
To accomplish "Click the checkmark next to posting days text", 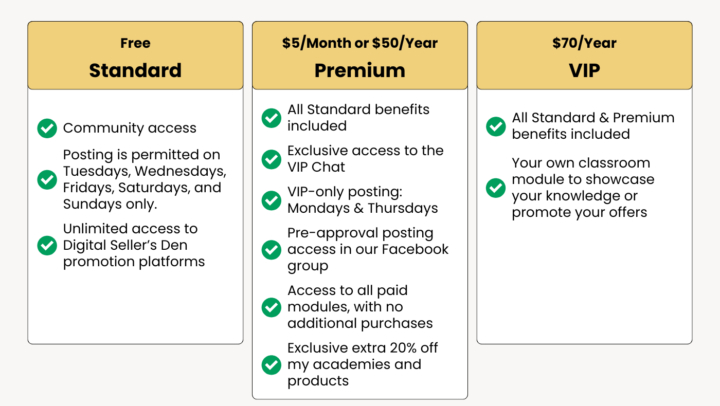I will click(47, 179).
